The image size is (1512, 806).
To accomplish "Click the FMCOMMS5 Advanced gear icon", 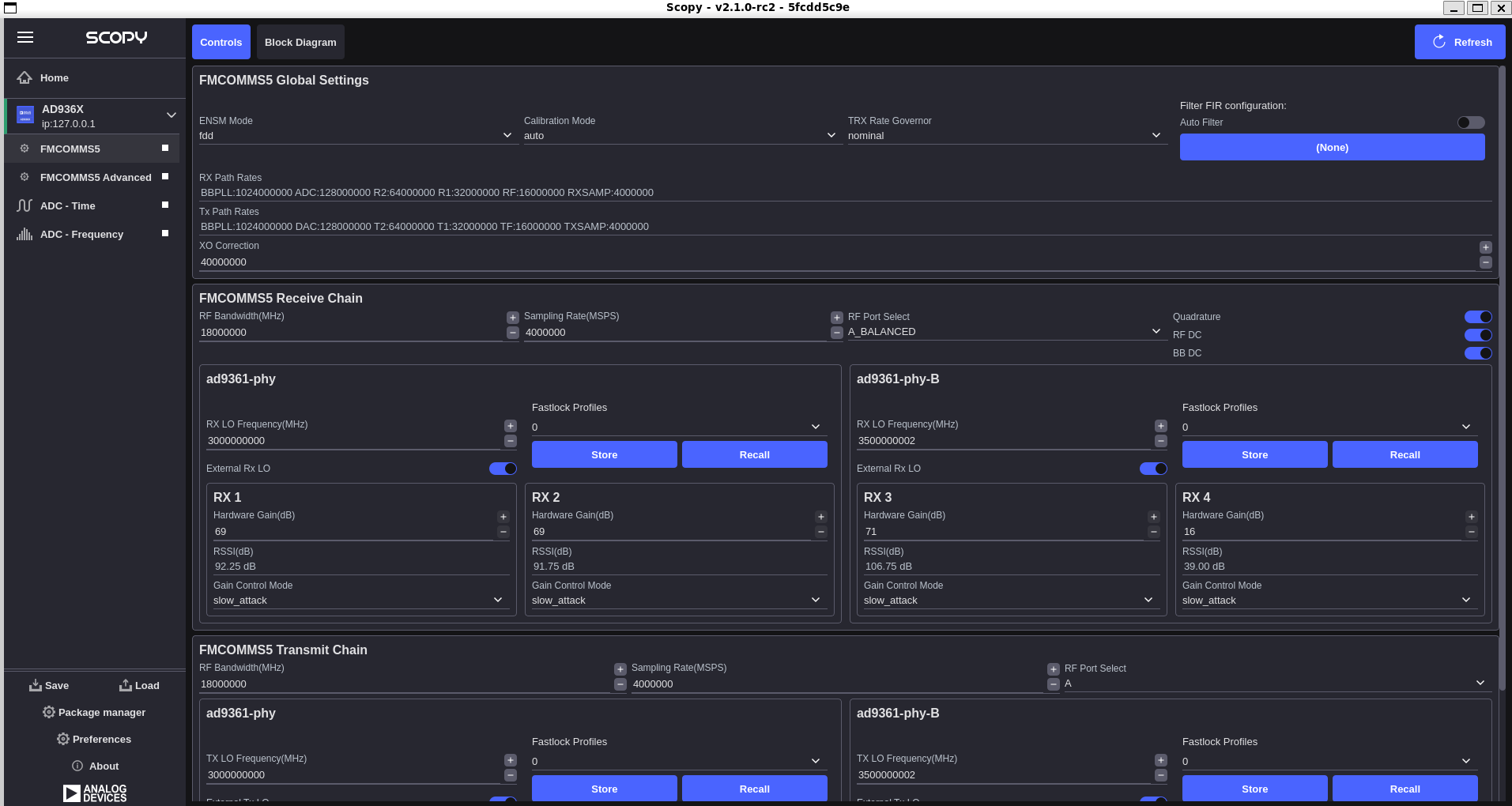I will [25, 177].
